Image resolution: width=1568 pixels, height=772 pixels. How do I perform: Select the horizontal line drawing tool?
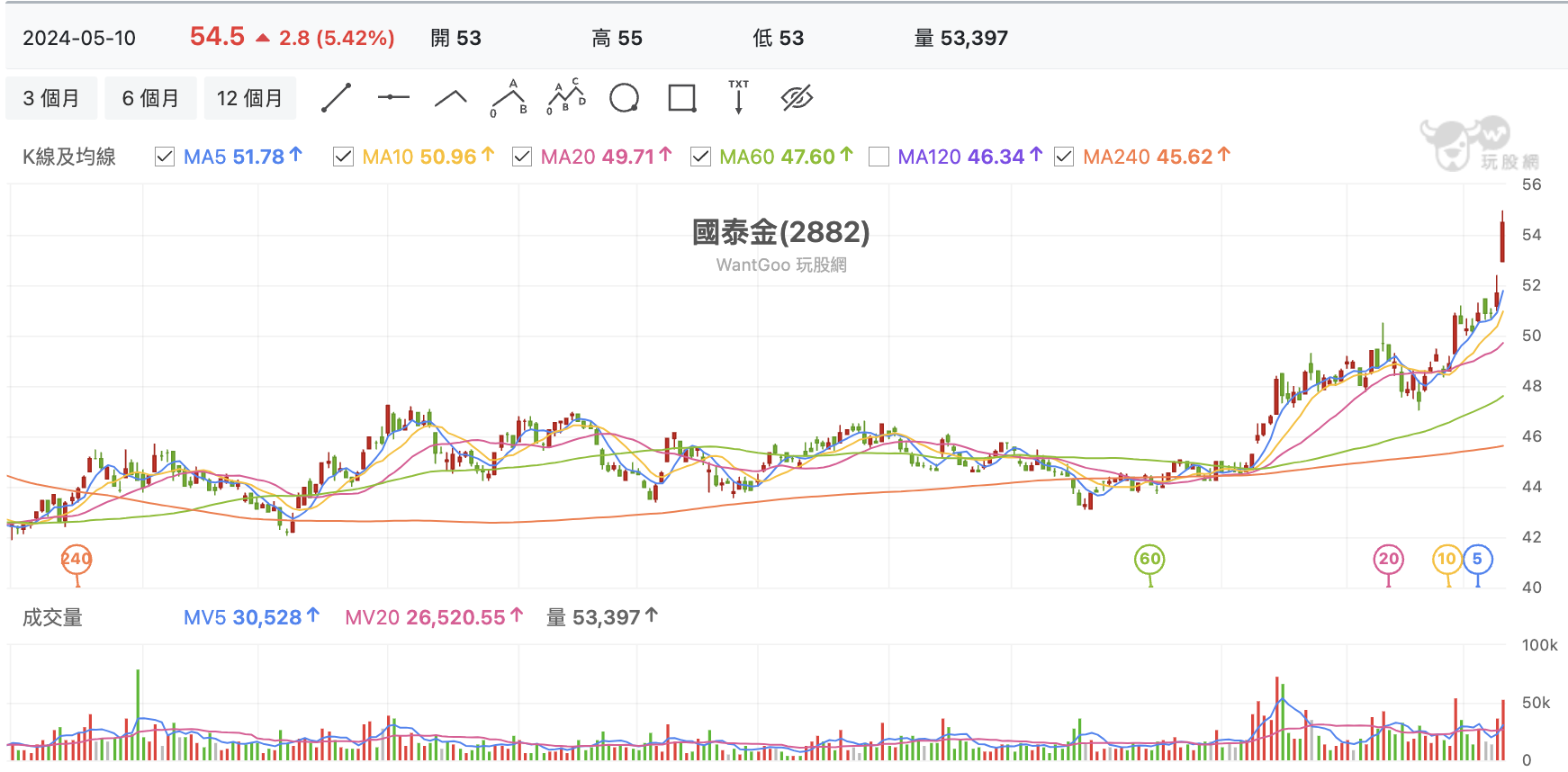click(x=393, y=97)
